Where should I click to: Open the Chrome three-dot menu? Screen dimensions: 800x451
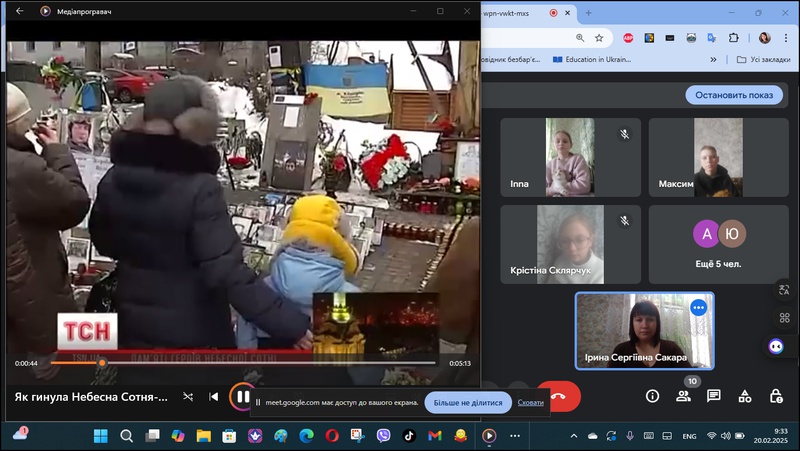pyautogui.click(x=787, y=37)
